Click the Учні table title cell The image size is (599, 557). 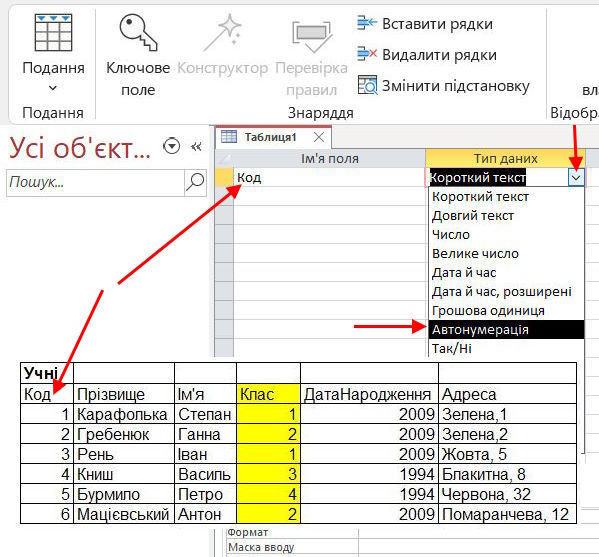click(x=47, y=373)
